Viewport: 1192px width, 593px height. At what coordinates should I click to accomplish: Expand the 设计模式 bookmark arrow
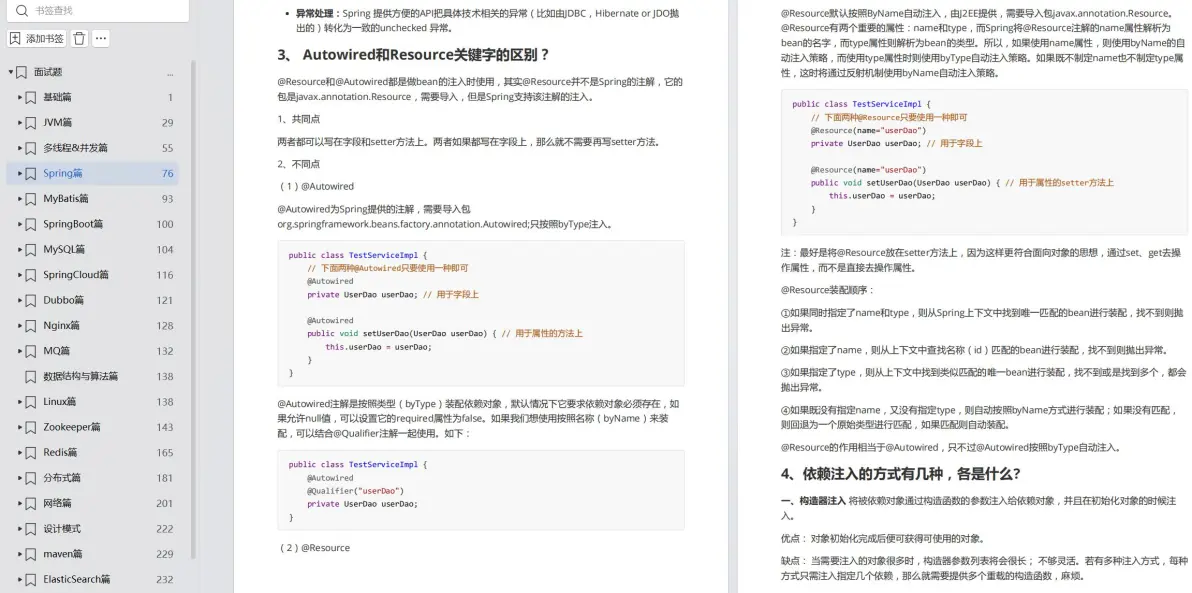[x=20, y=528]
